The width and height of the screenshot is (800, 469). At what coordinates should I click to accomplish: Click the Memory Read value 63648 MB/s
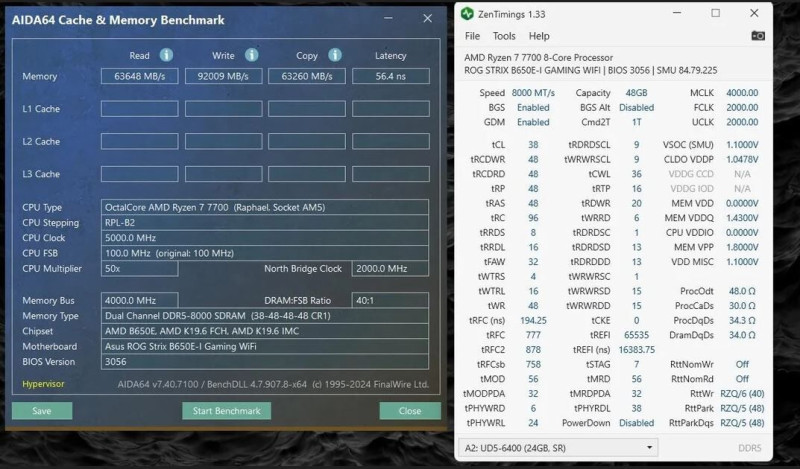pos(139,76)
